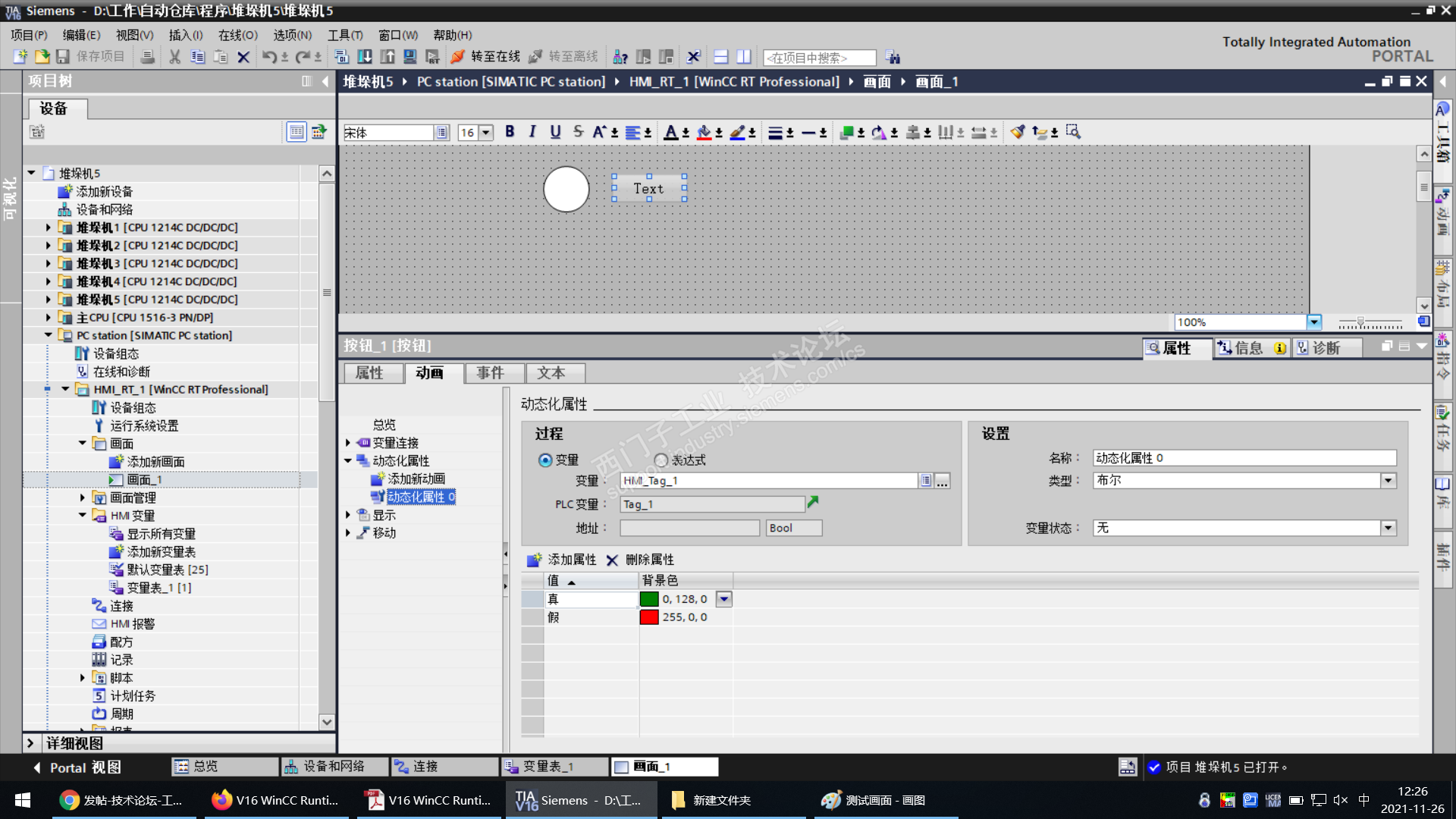Viewport: 1456px width, 819px height.
Task: Click the cut scissors icon
Action: click(x=175, y=57)
